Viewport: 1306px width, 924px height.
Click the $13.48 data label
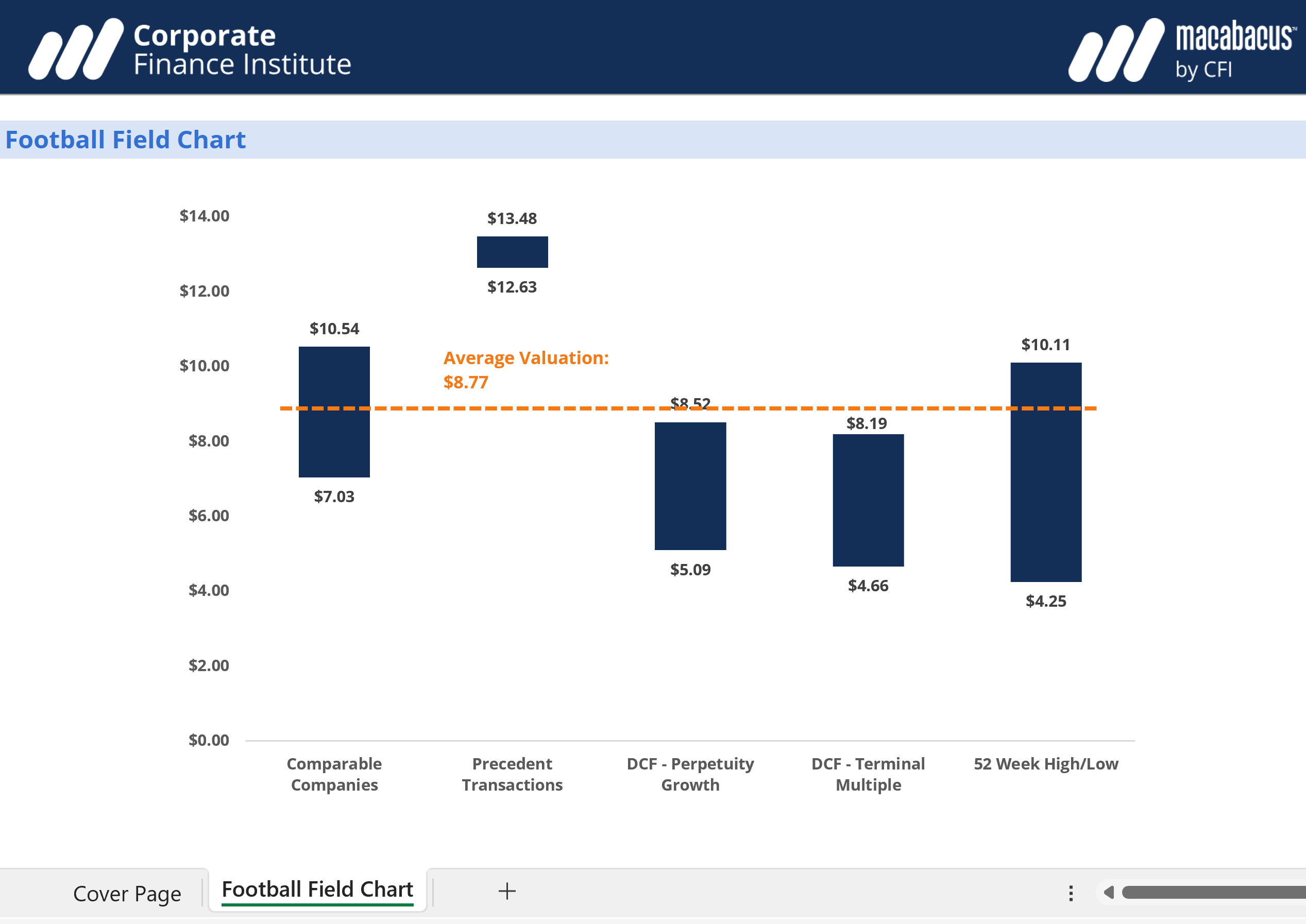click(511, 218)
